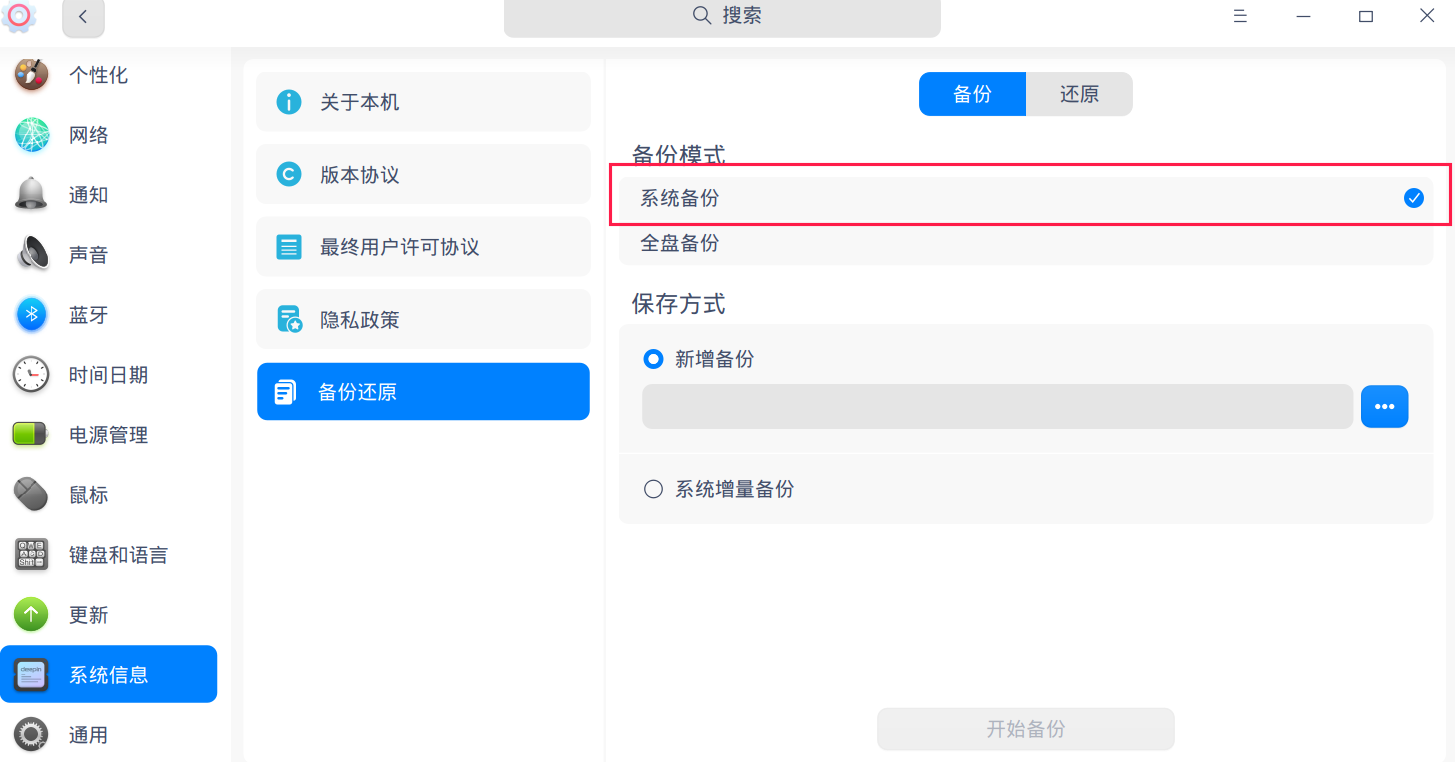Open Keyboard and Language (键盘和语言) icon
This screenshot has height=762, width=1455.
(32, 555)
